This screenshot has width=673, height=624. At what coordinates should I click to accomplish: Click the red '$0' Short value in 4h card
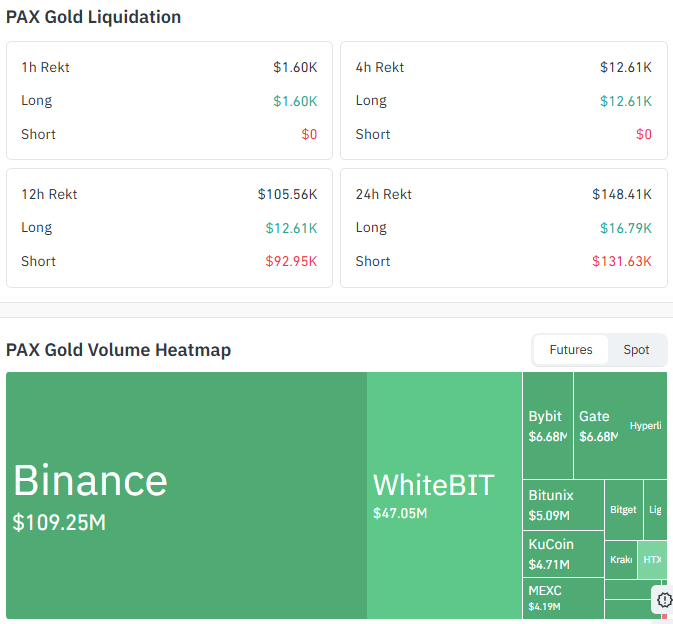tap(644, 134)
